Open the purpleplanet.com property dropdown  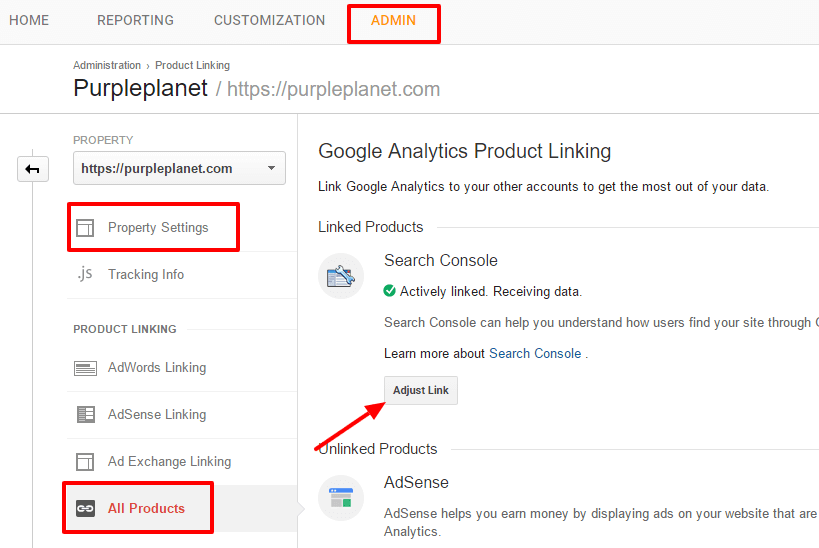179,168
